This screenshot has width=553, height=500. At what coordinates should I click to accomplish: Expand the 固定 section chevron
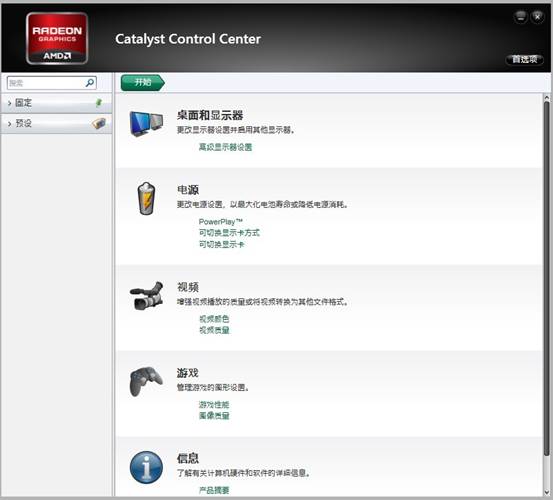pyautogui.click(x=10, y=103)
